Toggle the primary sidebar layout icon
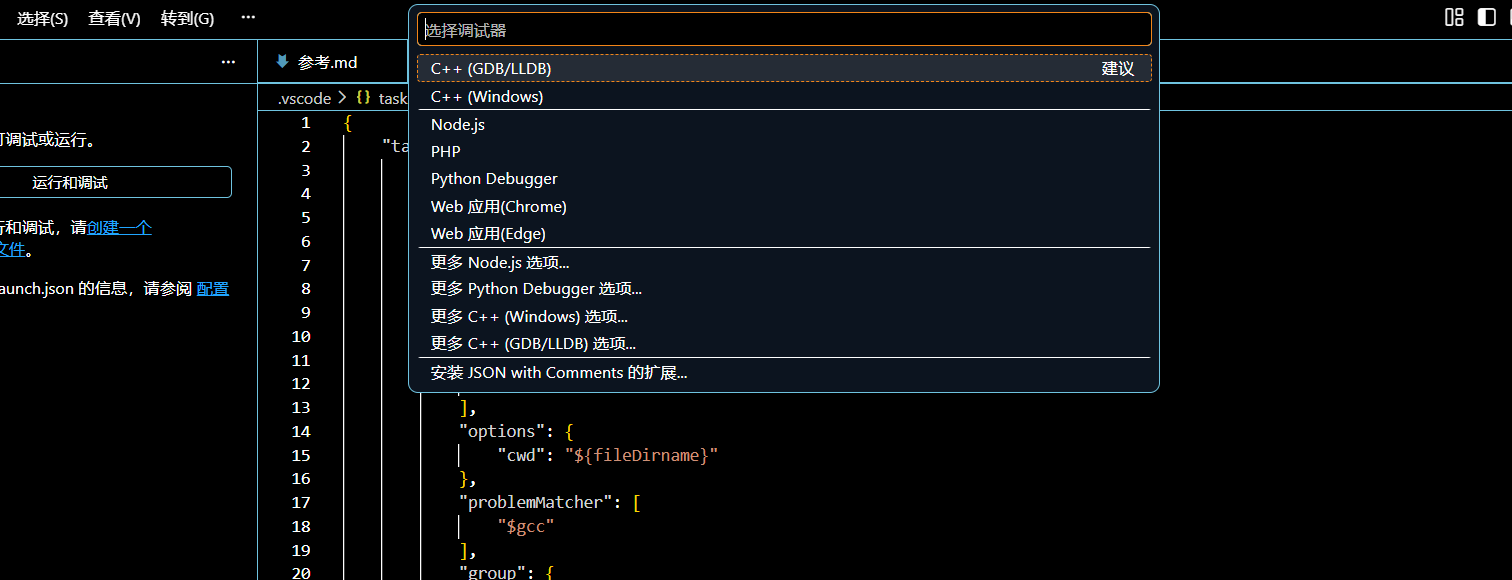The height and width of the screenshot is (580, 1512). (1486, 17)
